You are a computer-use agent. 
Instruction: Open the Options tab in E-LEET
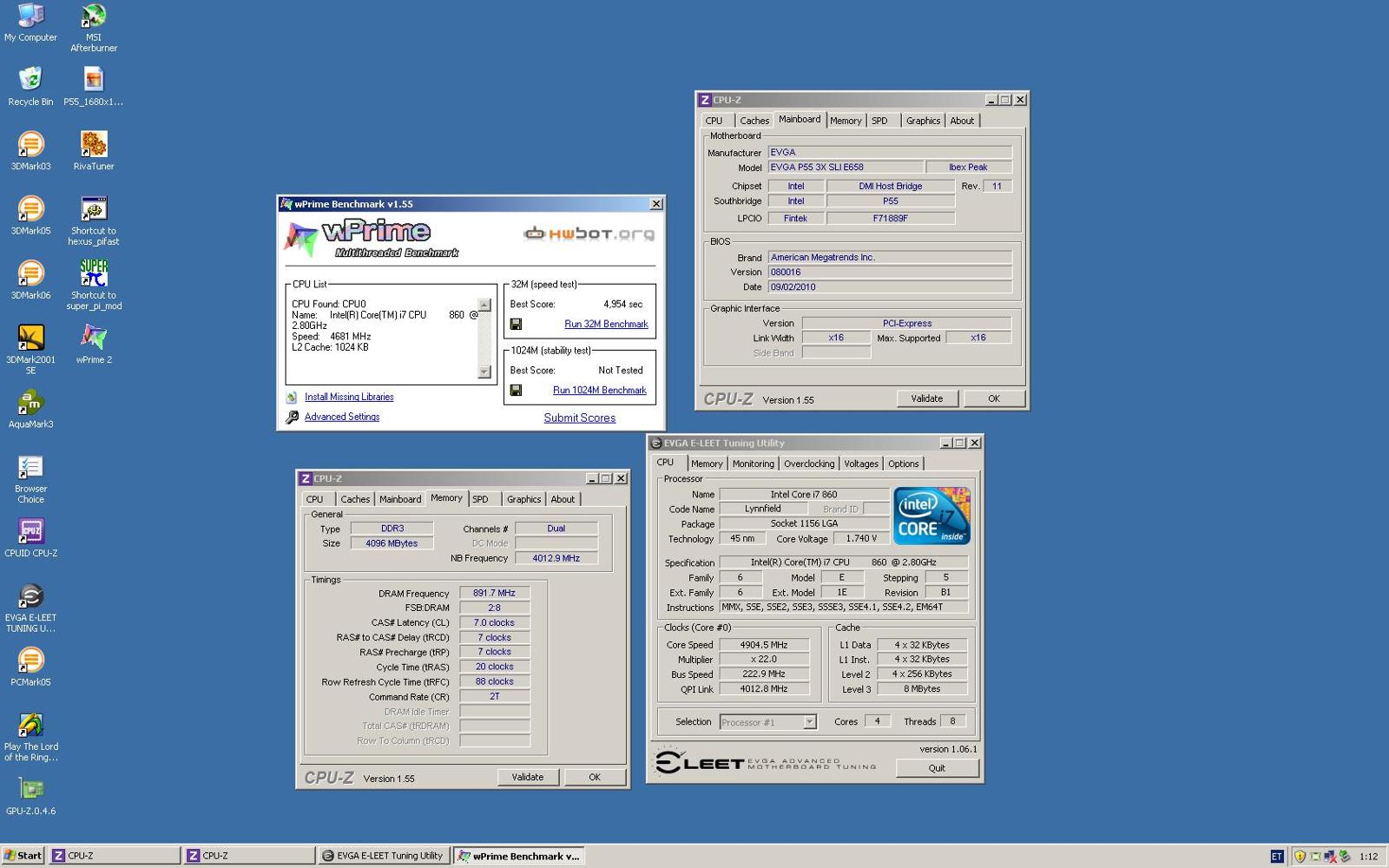point(903,464)
